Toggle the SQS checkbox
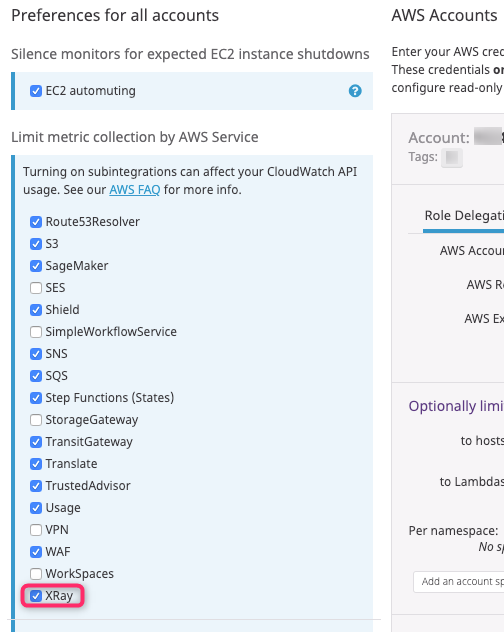The image size is (504, 632). coord(36,376)
